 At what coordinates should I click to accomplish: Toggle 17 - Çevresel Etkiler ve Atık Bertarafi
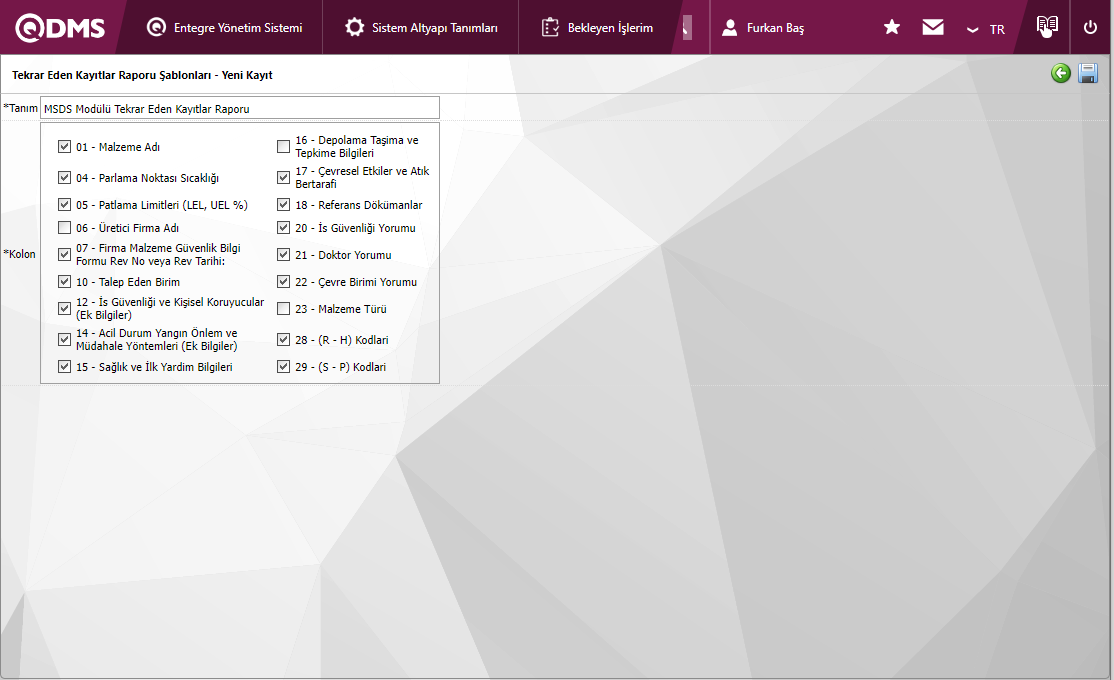(x=283, y=178)
